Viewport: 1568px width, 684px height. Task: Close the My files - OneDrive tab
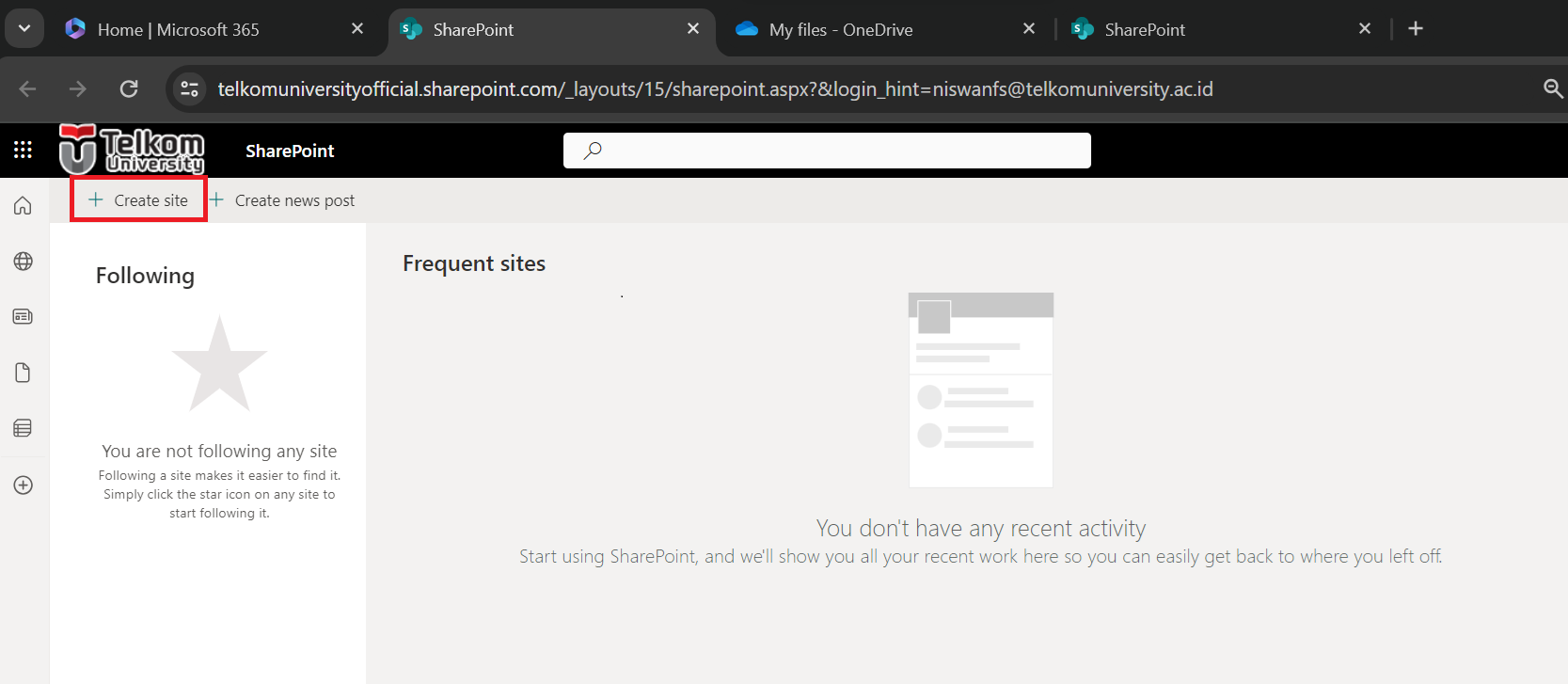click(x=1029, y=29)
